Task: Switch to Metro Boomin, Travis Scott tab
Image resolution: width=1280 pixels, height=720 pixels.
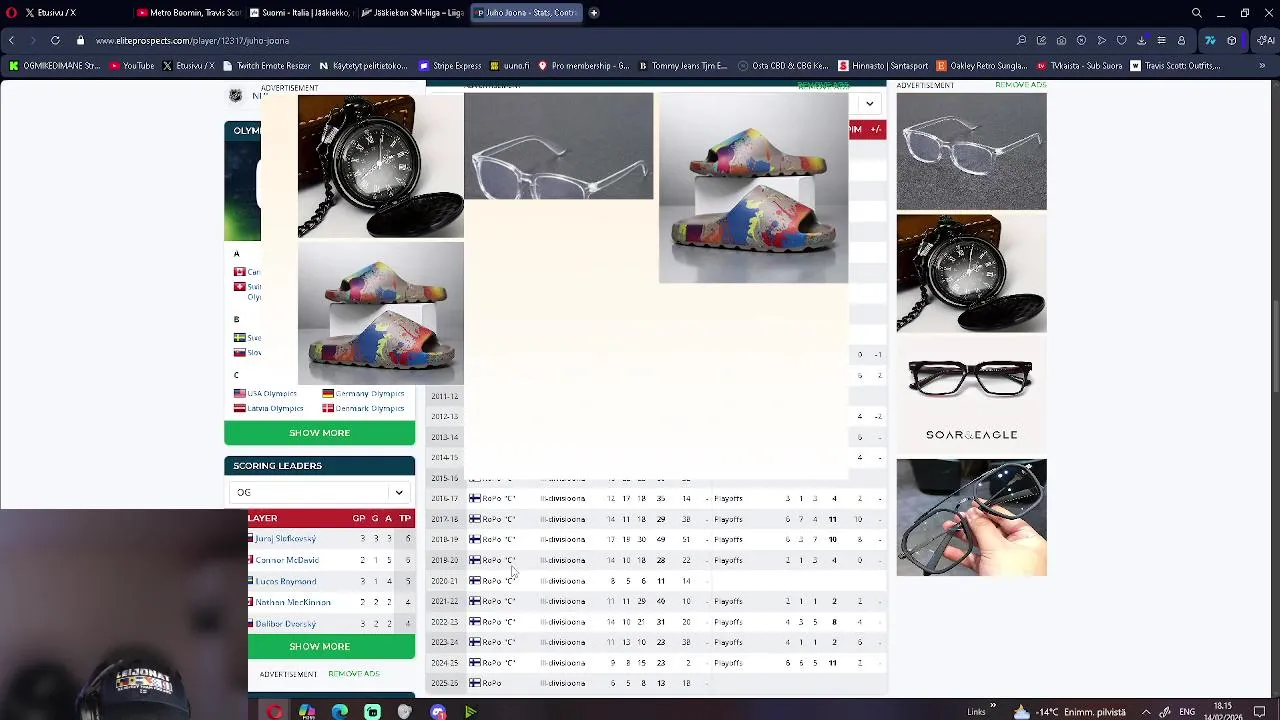Action: [x=188, y=13]
